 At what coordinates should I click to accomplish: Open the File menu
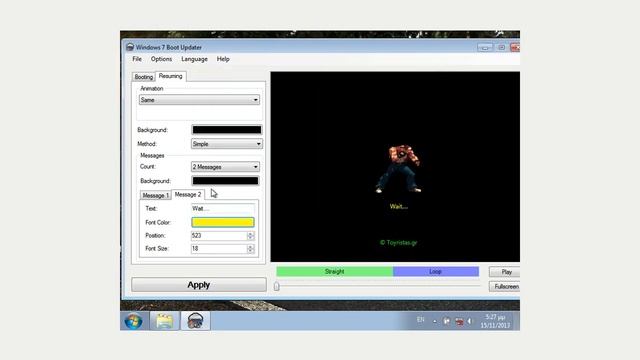(x=137, y=59)
